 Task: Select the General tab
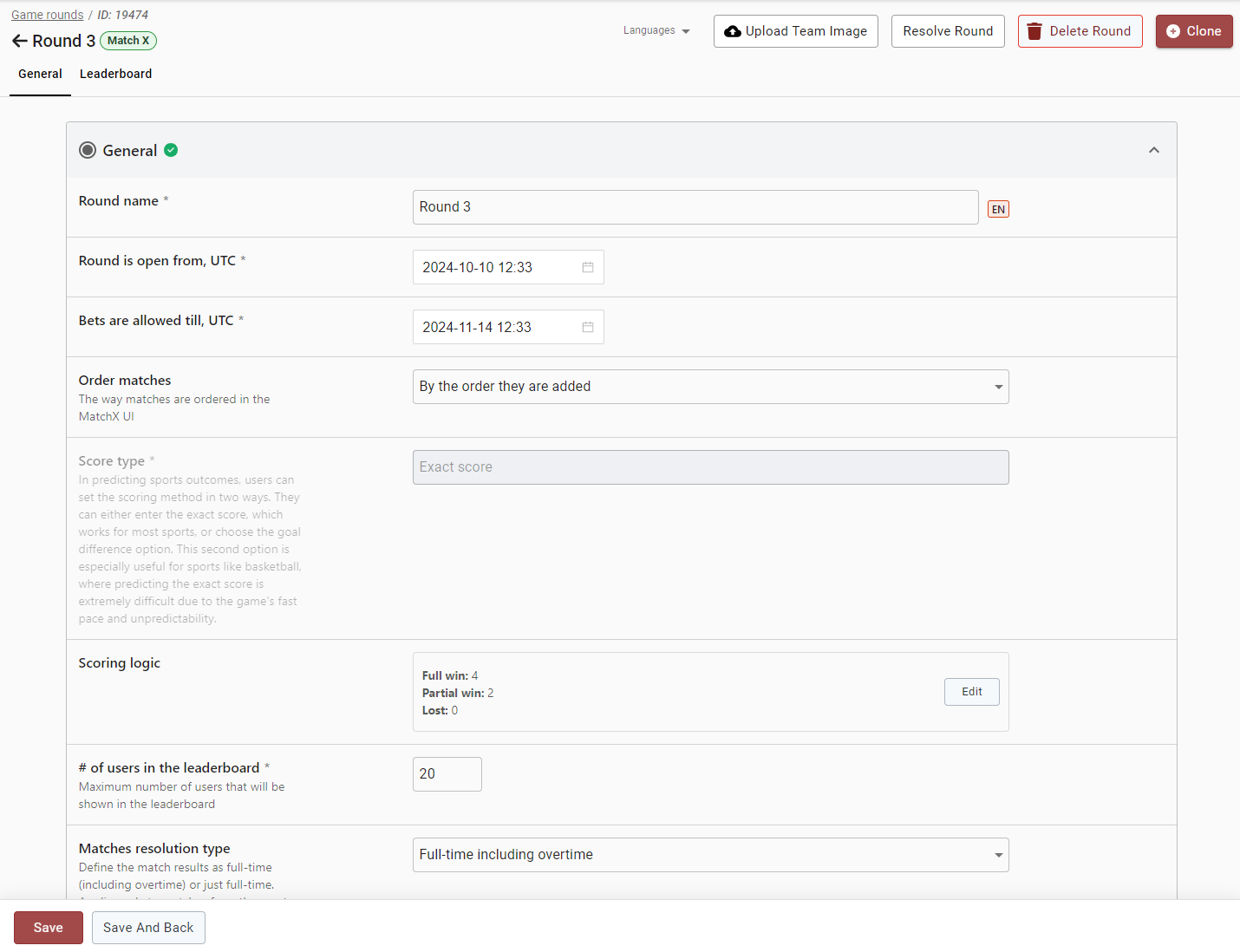coord(40,74)
